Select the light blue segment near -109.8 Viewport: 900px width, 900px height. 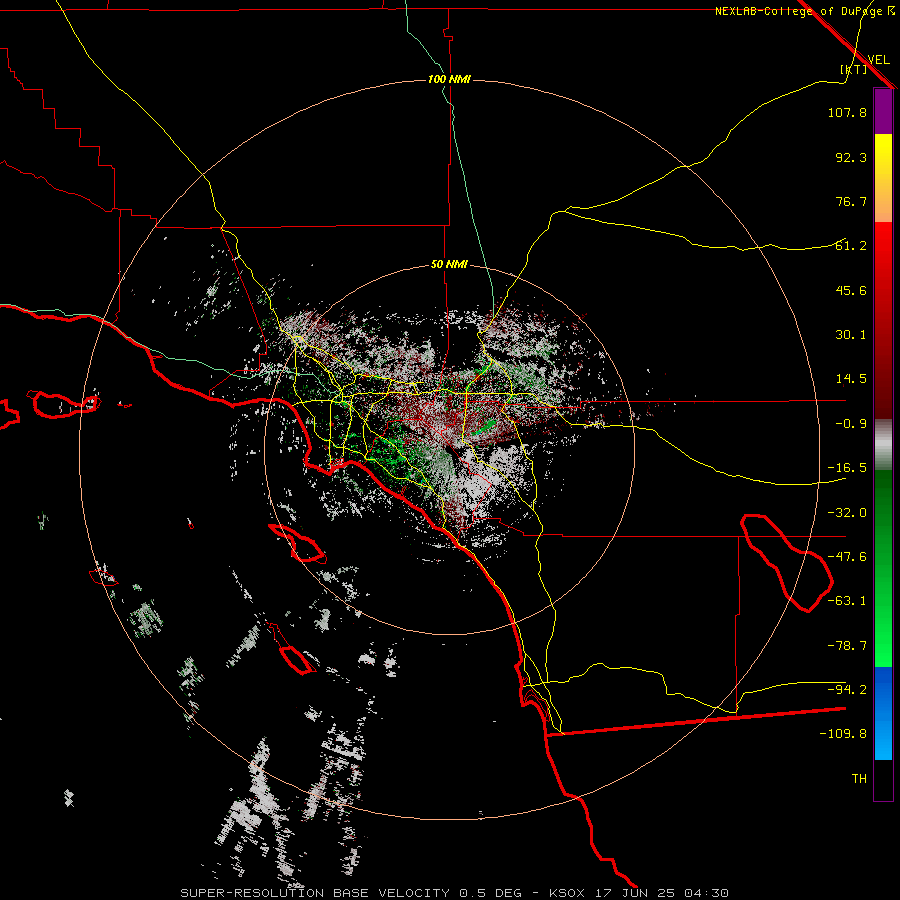pos(883,738)
